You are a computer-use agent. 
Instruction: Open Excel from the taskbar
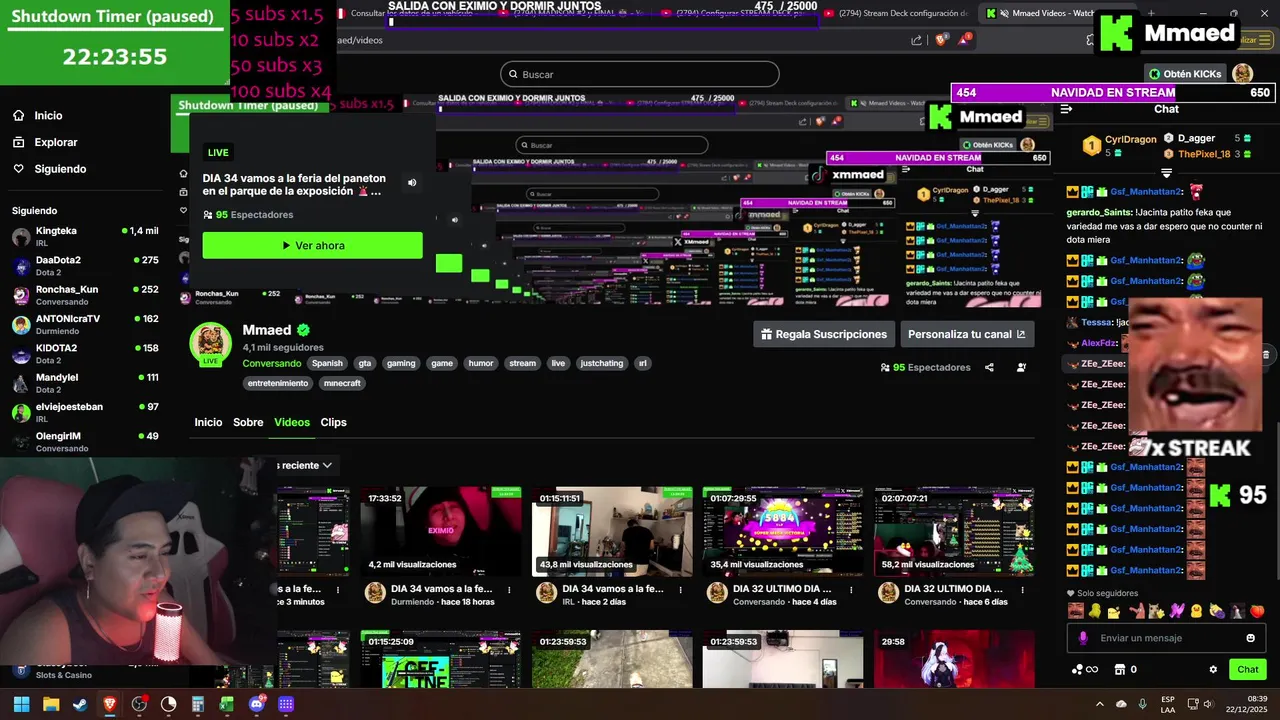[227, 704]
